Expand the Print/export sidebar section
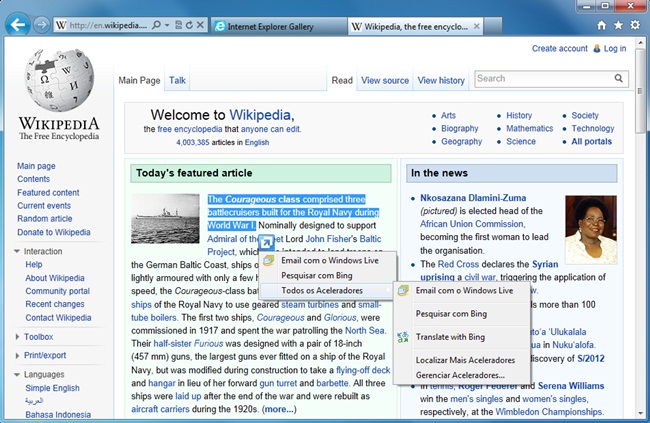The height and width of the screenshot is (423, 650). coord(17,355)
